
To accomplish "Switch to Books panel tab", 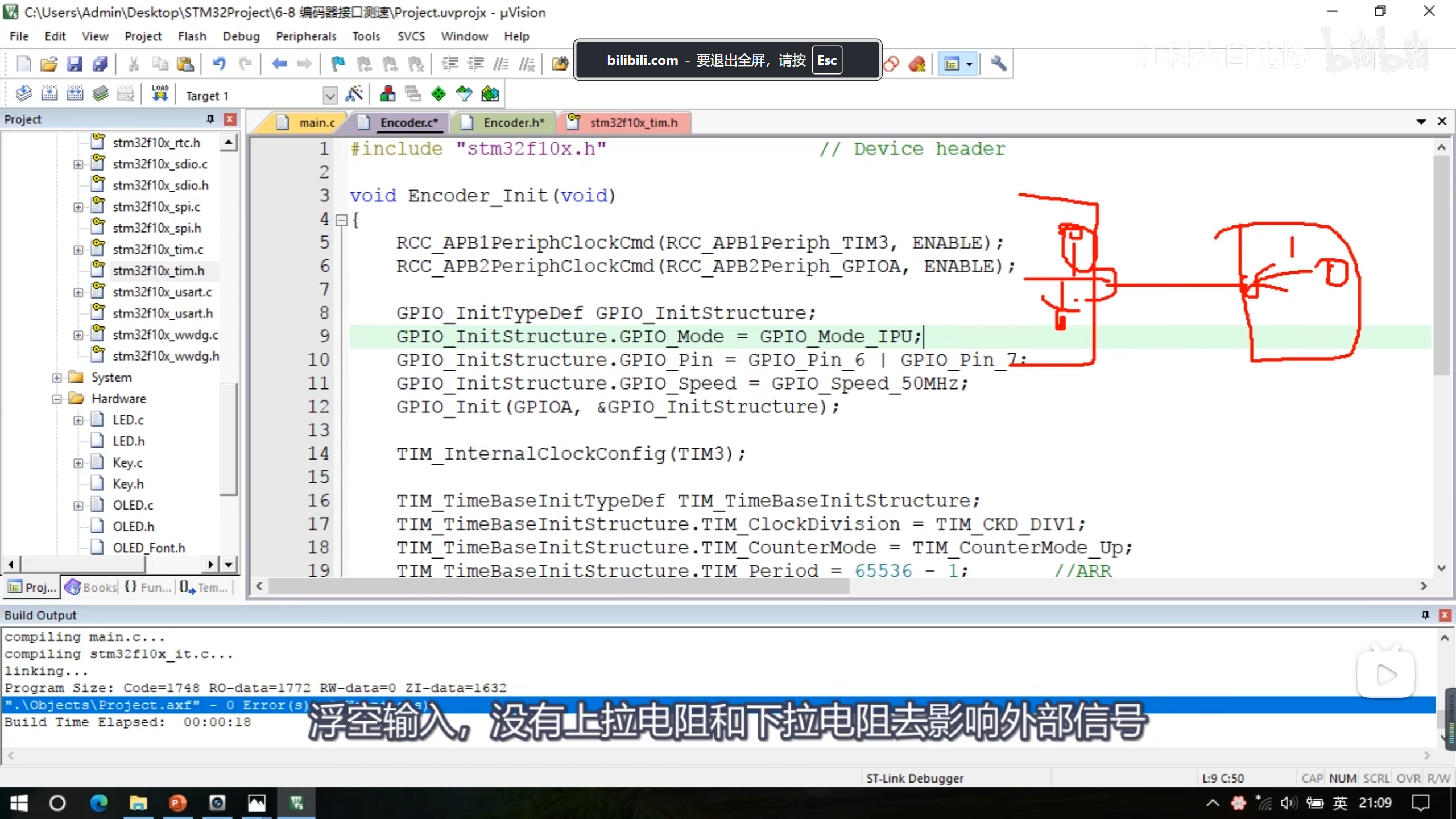I will click(92, 587).
